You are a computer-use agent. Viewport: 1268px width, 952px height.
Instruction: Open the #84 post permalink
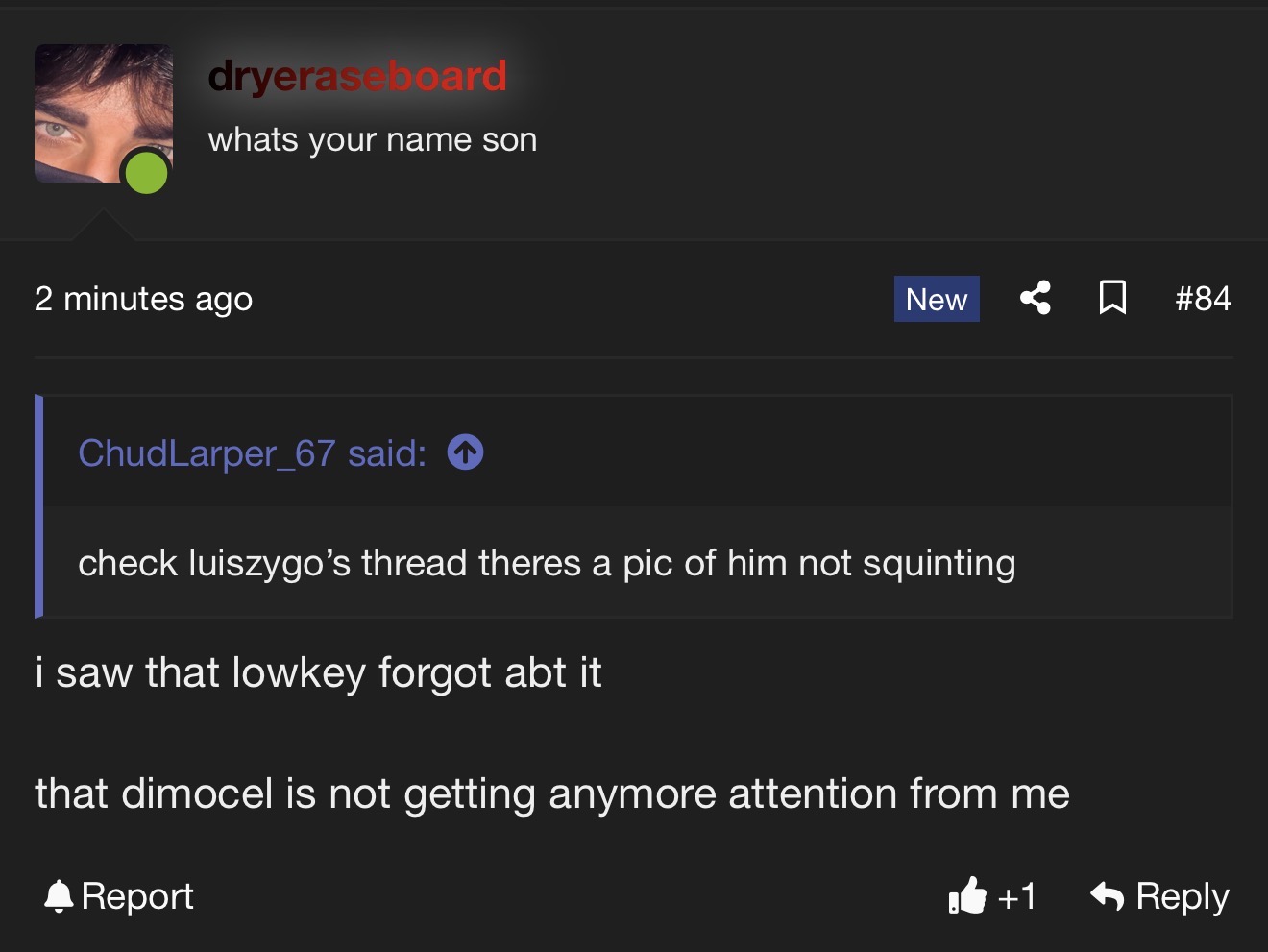click(x=1203, y=299)
